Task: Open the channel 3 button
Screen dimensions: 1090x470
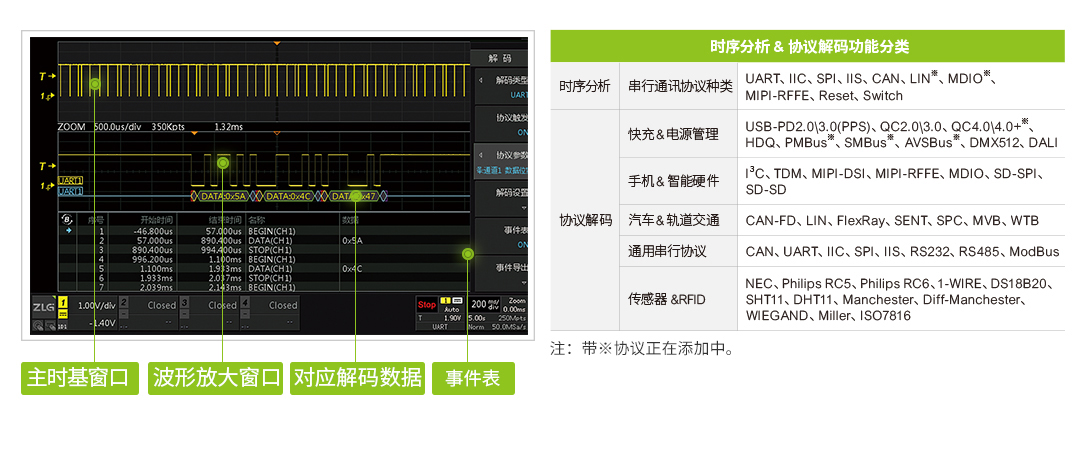Action: [x=184, y=302]
